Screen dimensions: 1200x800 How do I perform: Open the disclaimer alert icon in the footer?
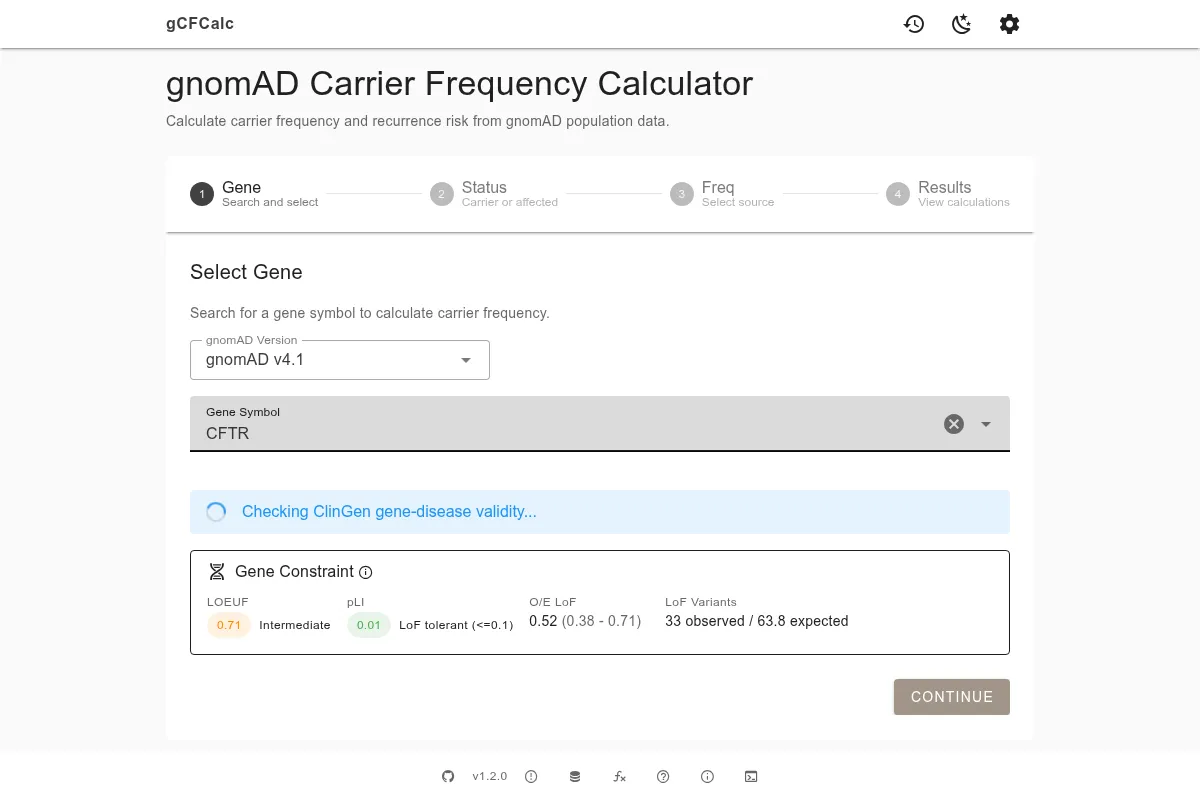click(531, 776)
